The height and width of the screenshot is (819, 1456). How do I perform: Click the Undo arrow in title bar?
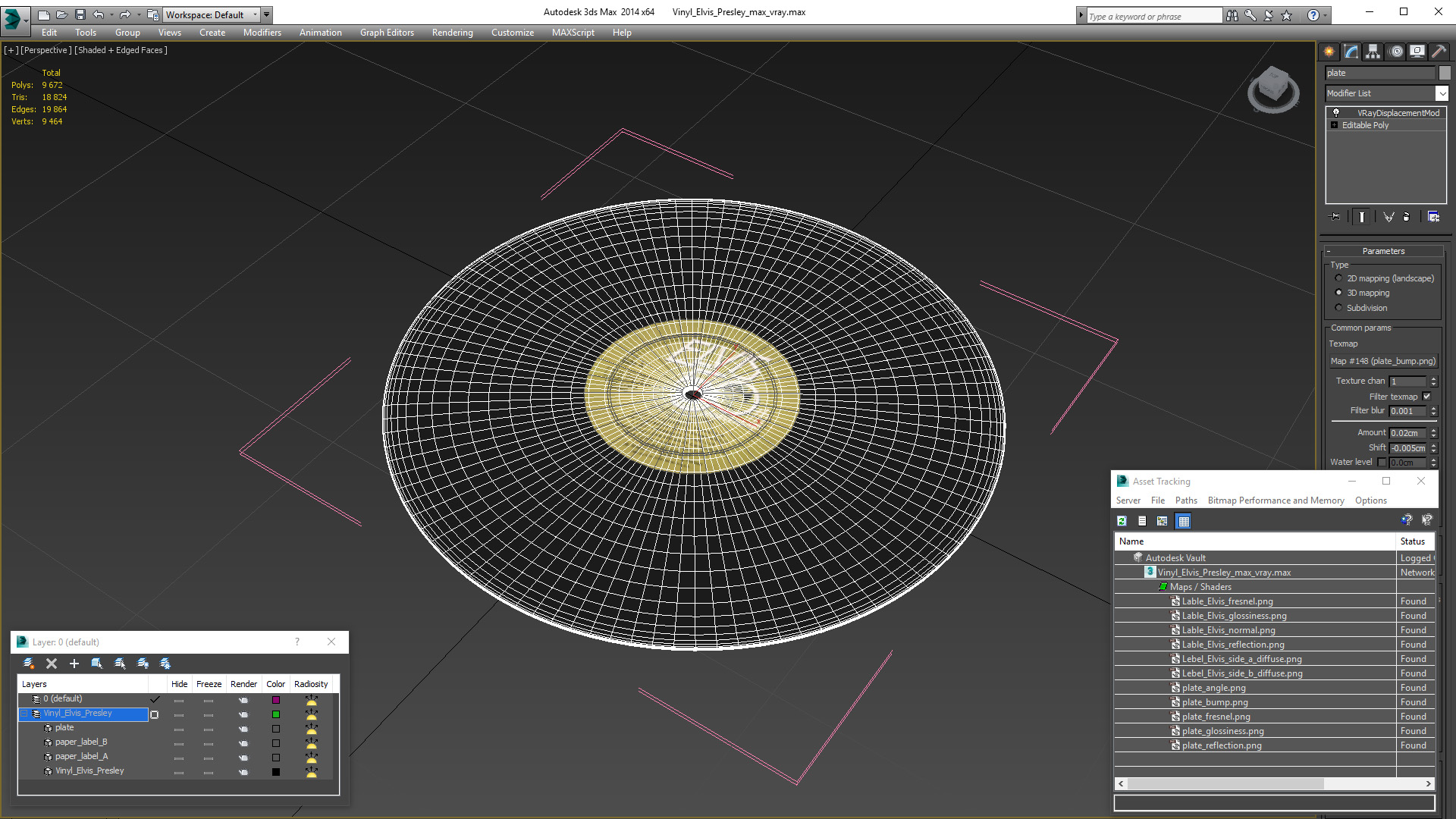(x=99, y=14)
